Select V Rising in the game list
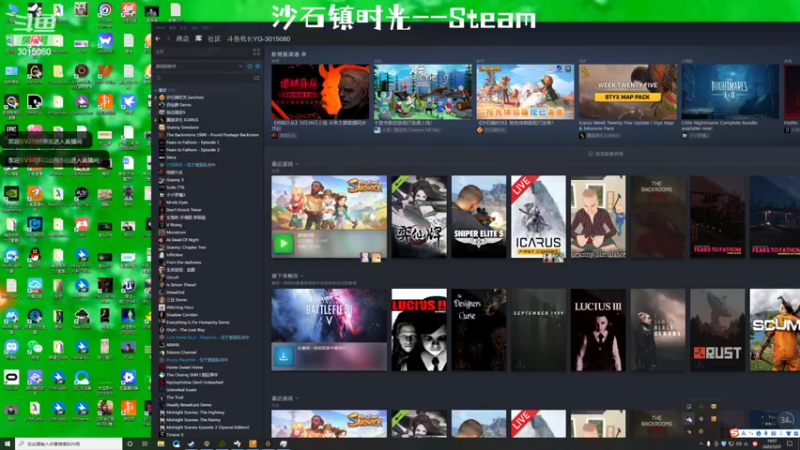The height and width of the screenshot is (450, 800). pyautogui.click(x=173, y=225)
